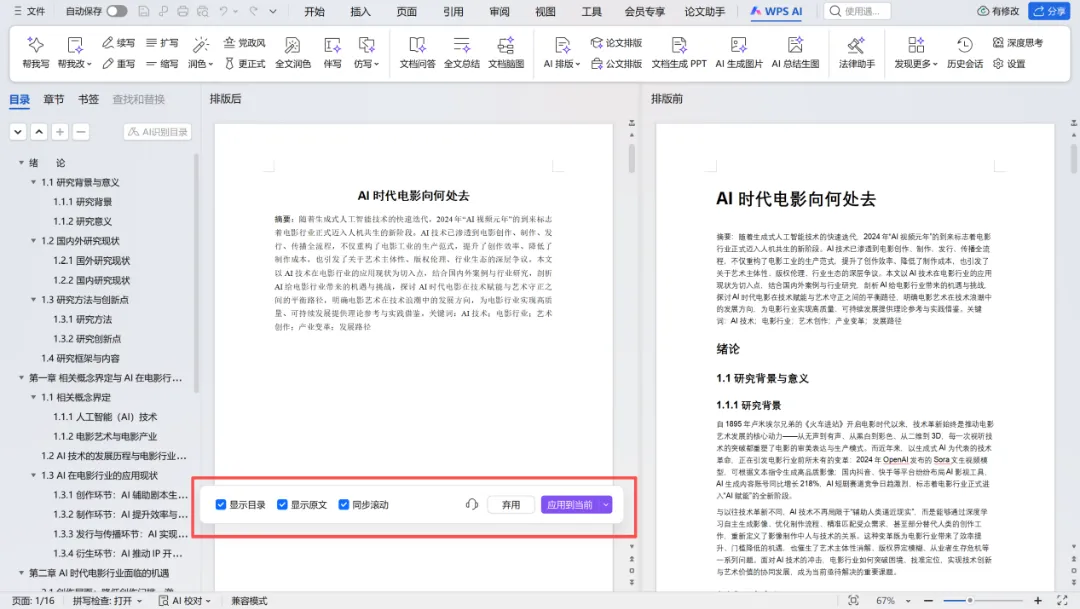The image size is (1080, 609).
Task: Click the 全文润色 icon
Action: 293,52
